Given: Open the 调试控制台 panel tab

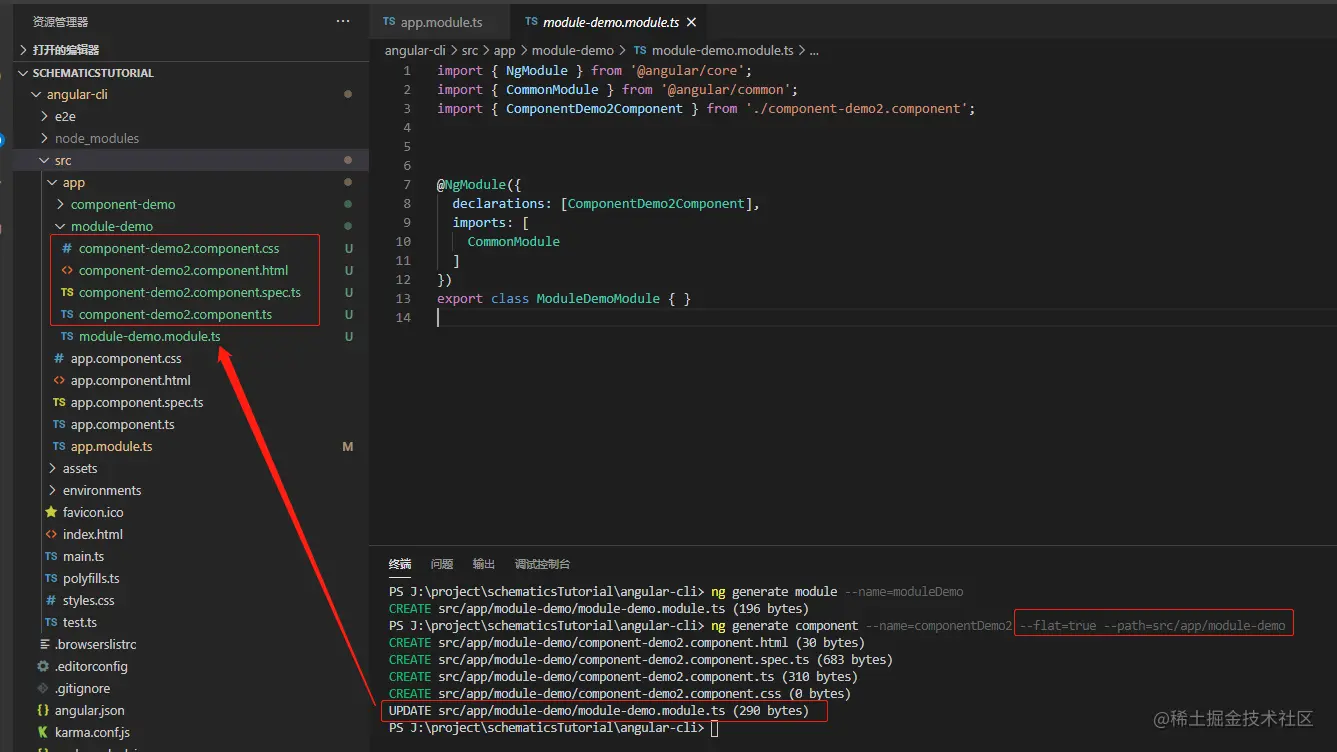Looking at the screenshot, I should [x=542, y=564].
